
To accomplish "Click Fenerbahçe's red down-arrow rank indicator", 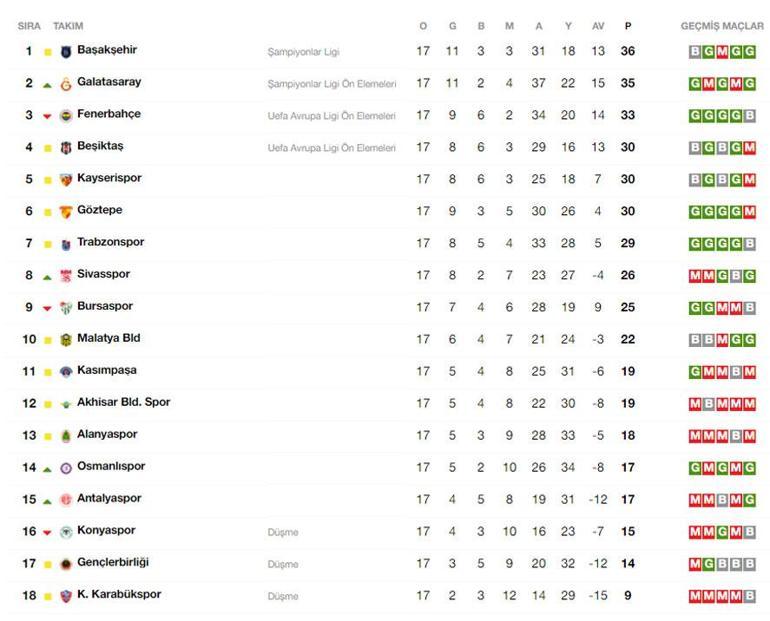I will click(47, 116).
